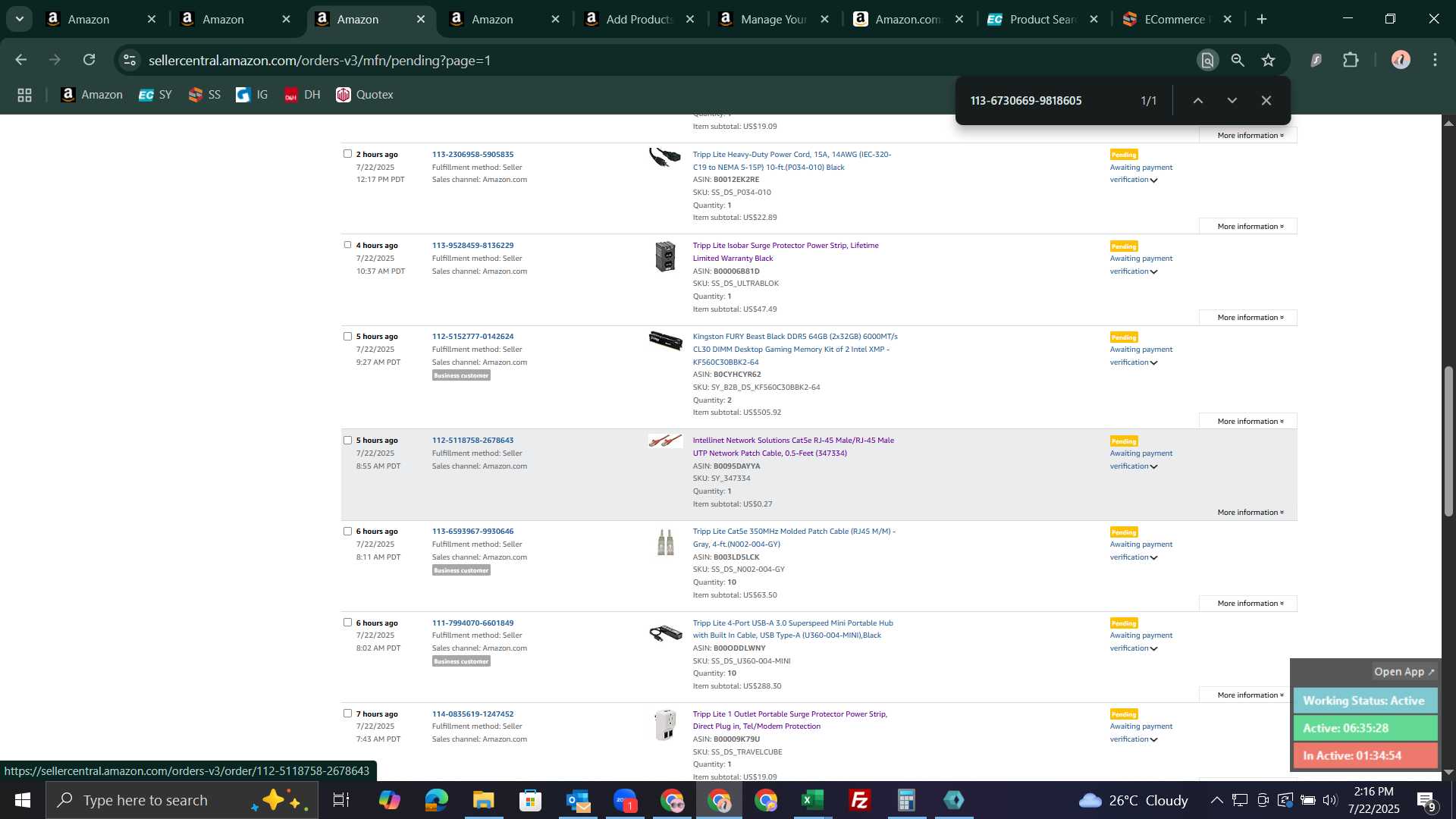Open File Explorer from taskbar
The width and height of the screenshot is (1456, 819).
[483, 800]
